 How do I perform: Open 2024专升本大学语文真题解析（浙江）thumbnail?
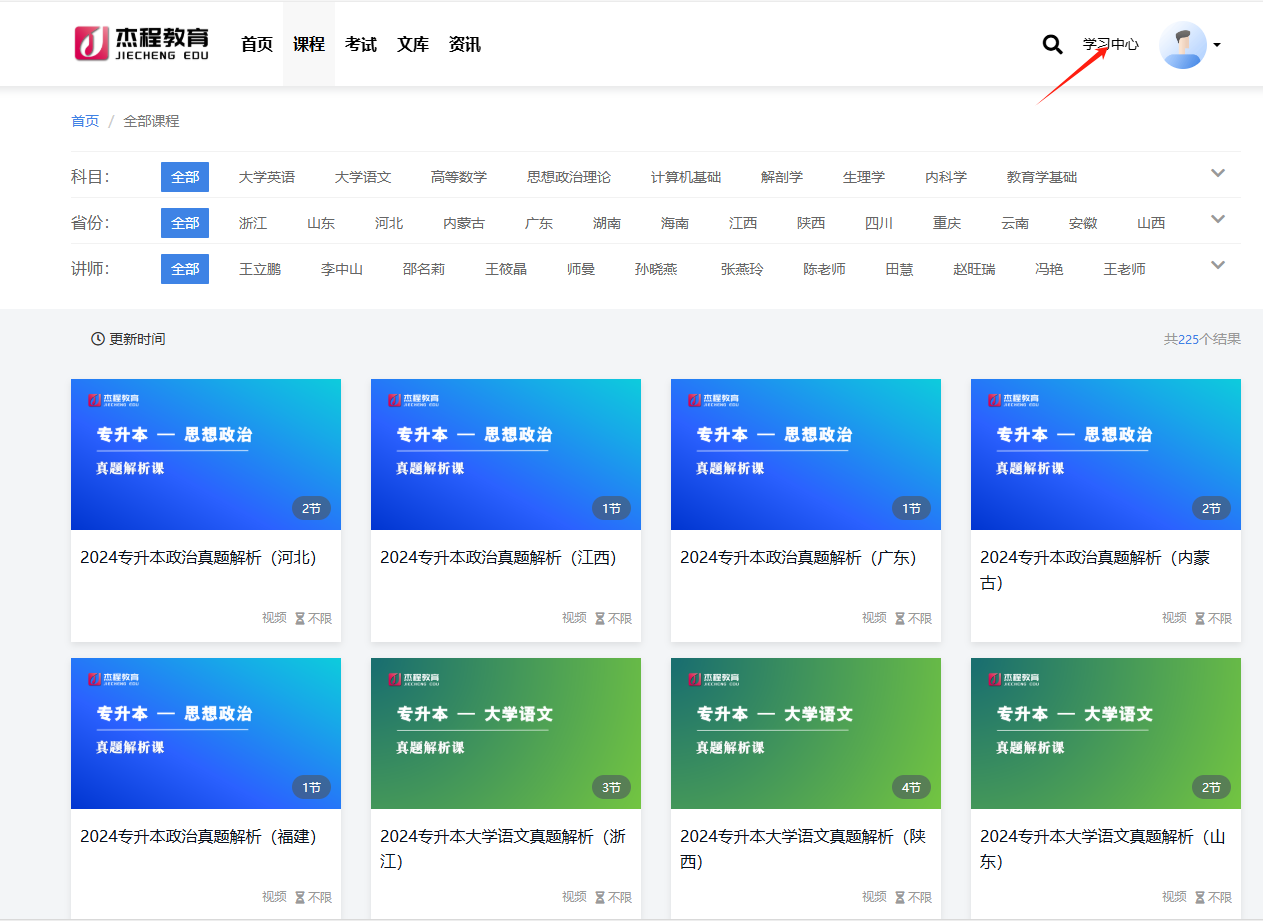[505, 733]
